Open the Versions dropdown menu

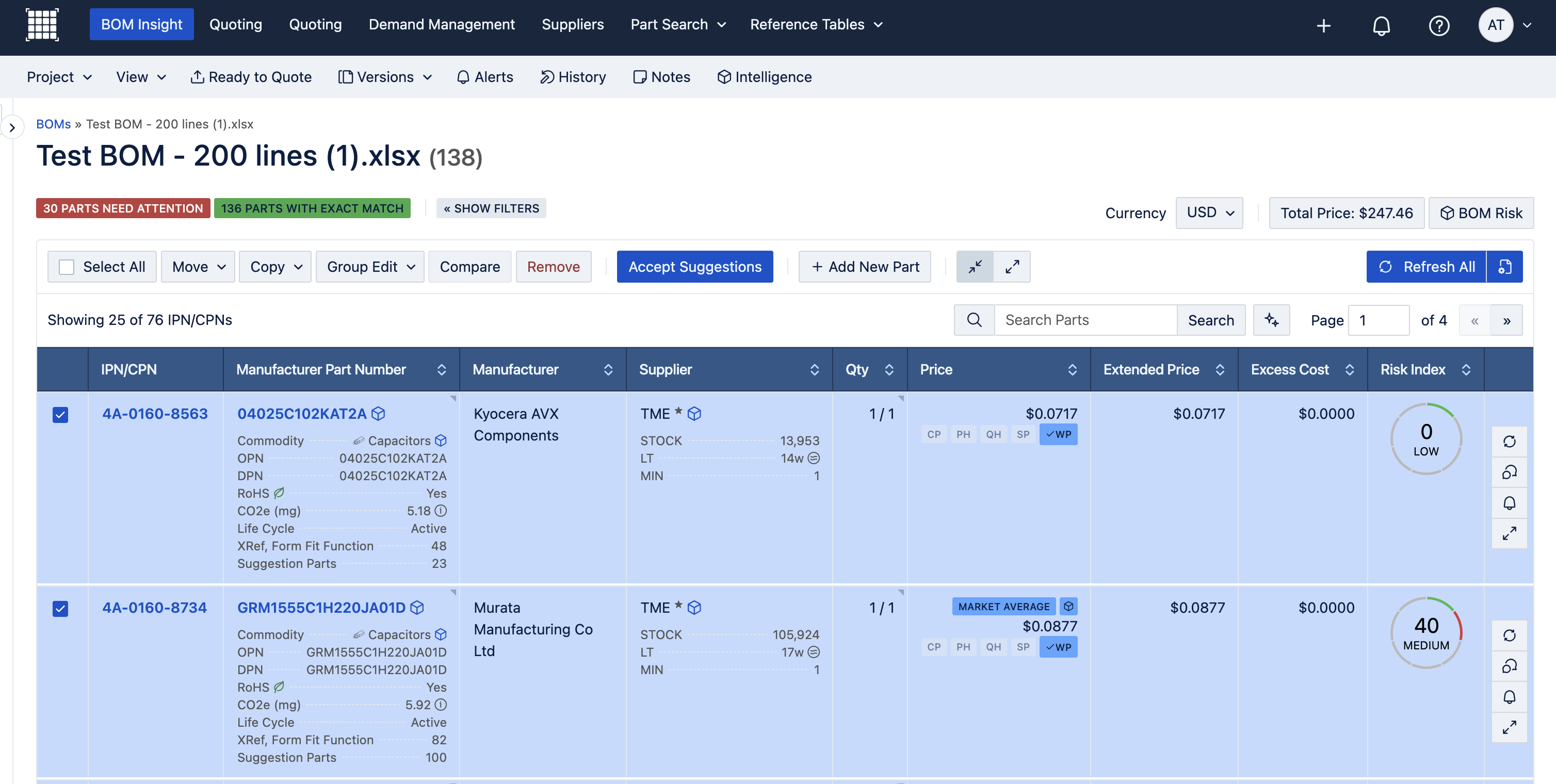click(385, 77)
